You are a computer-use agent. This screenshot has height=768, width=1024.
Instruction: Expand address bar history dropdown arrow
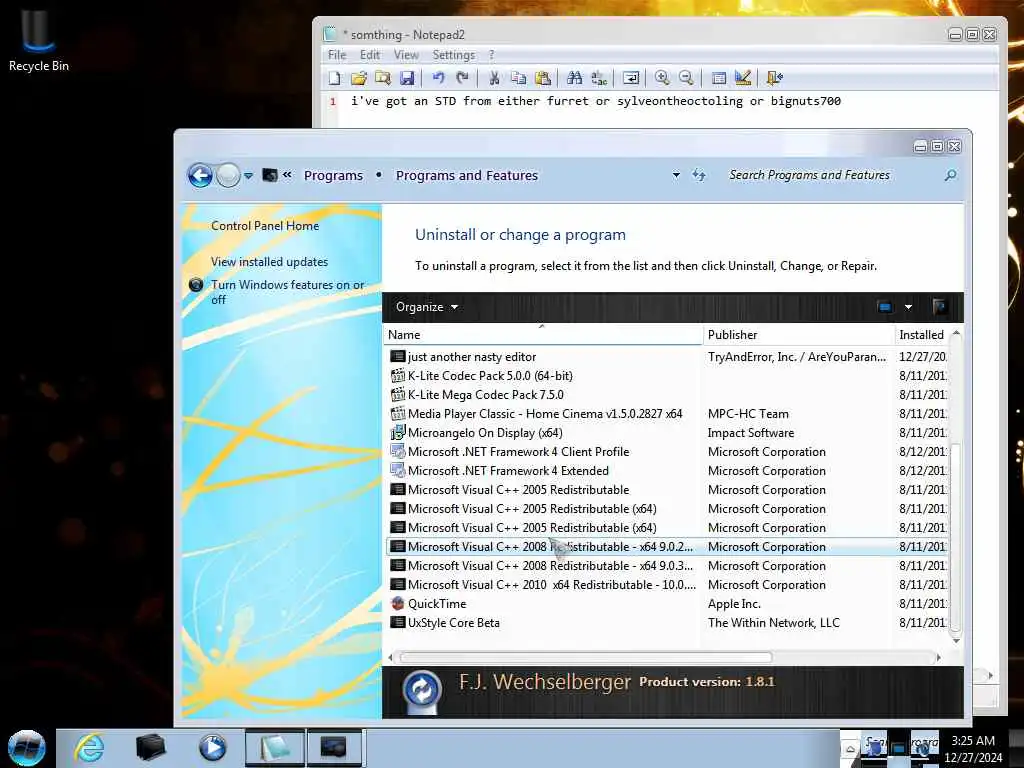[676, 175]
